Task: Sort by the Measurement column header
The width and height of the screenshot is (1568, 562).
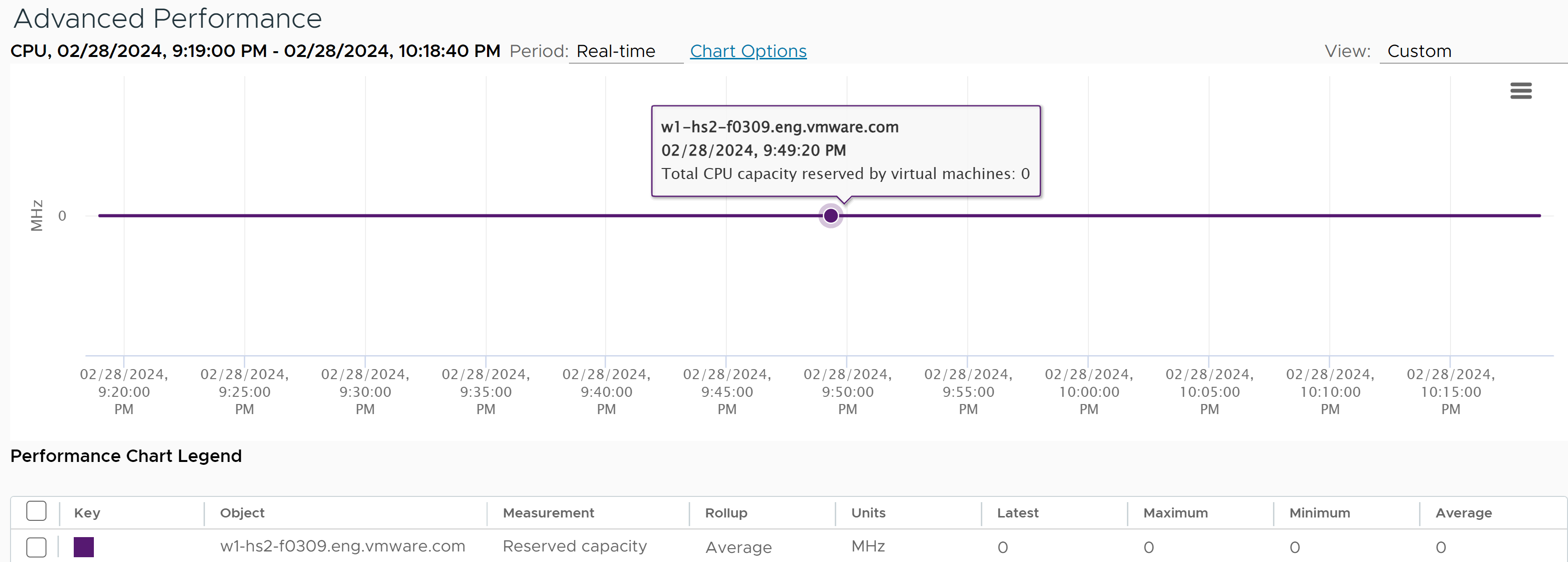Action: pos(548,513)
